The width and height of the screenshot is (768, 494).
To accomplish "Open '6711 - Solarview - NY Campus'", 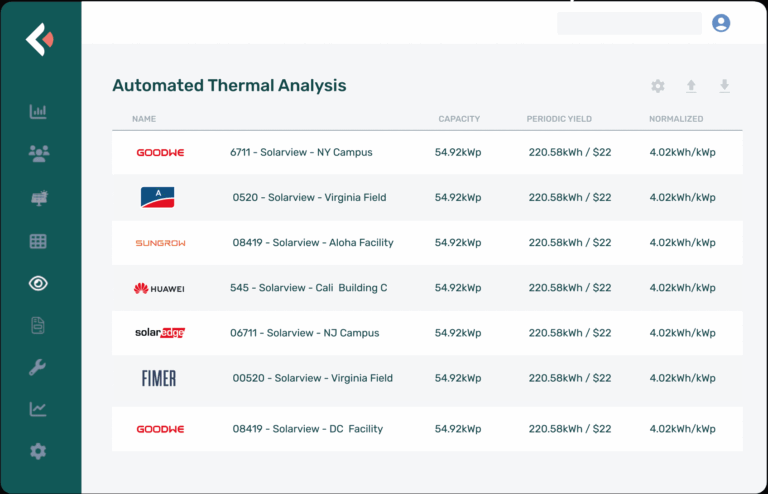I will pyautogui.click(x=301, y=152).
